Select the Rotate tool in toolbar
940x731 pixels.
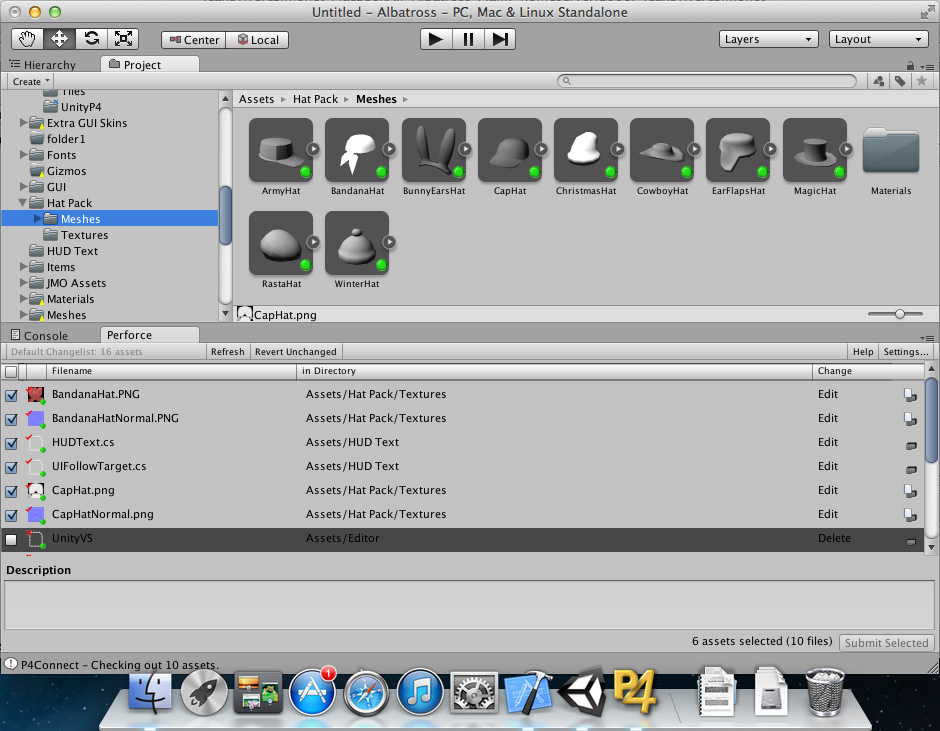[x=91, y=40]
